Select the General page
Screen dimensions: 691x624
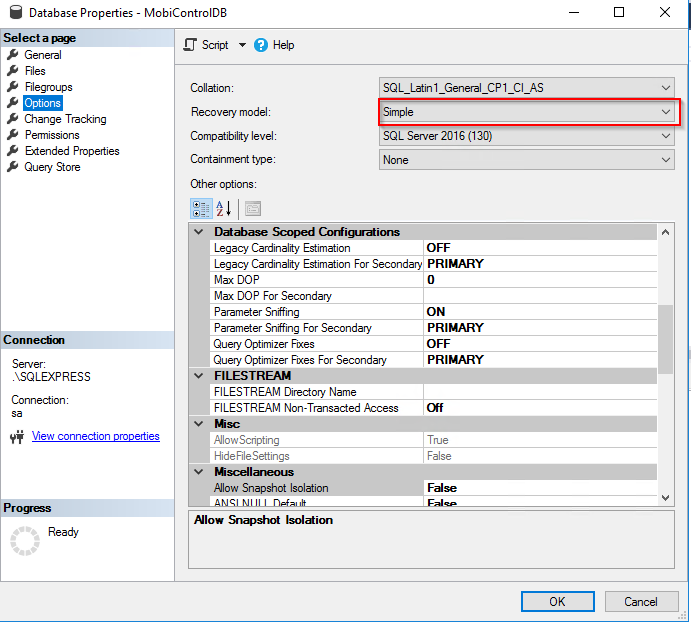coord(42,55)
